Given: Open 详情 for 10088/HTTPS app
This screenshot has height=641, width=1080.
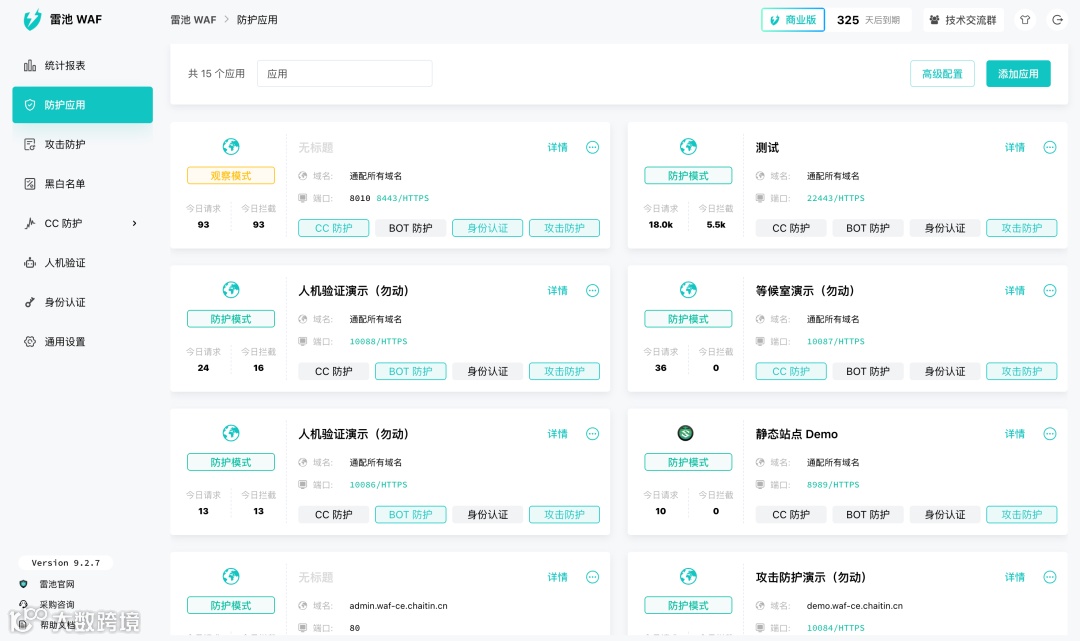Looking at the screenshot, I should pos(557,291).
